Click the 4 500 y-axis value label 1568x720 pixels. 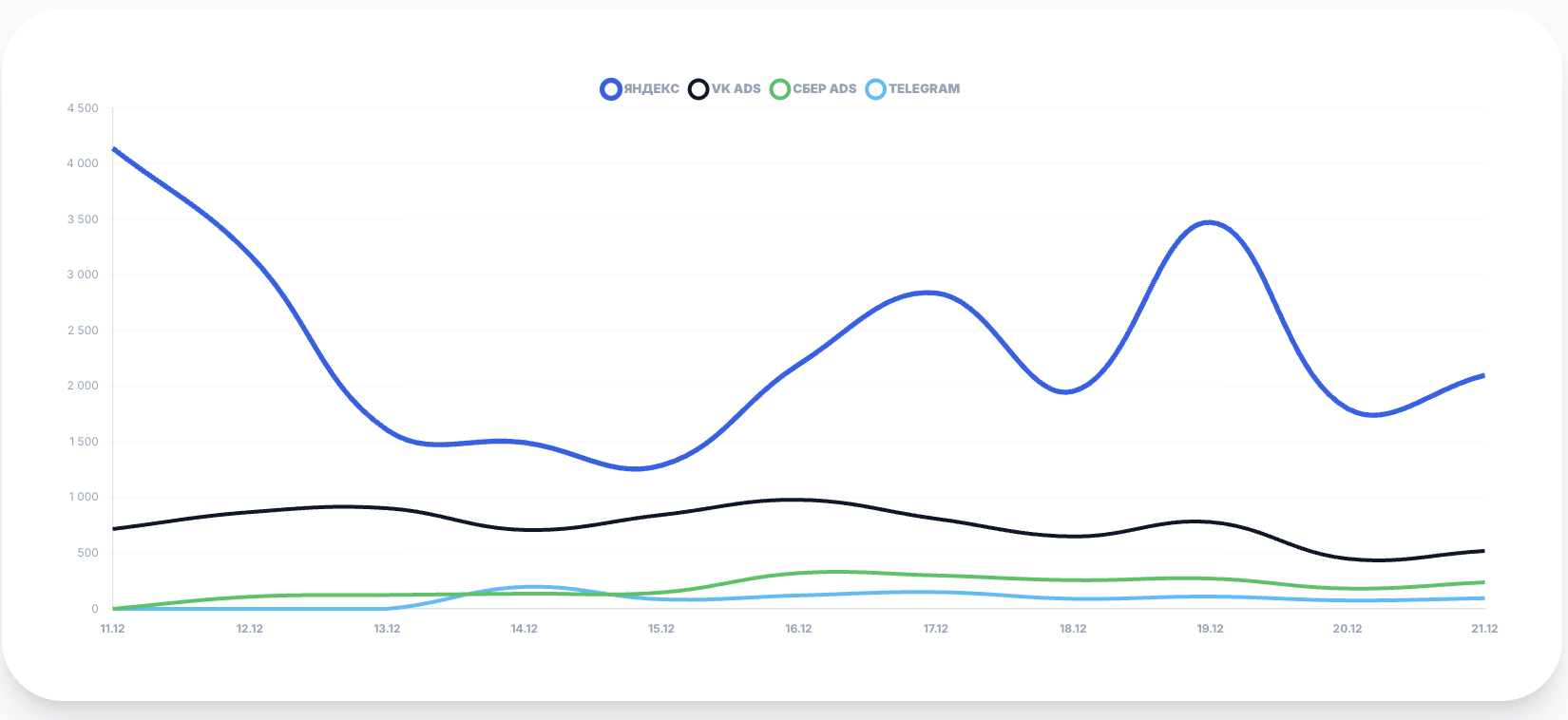83,108
